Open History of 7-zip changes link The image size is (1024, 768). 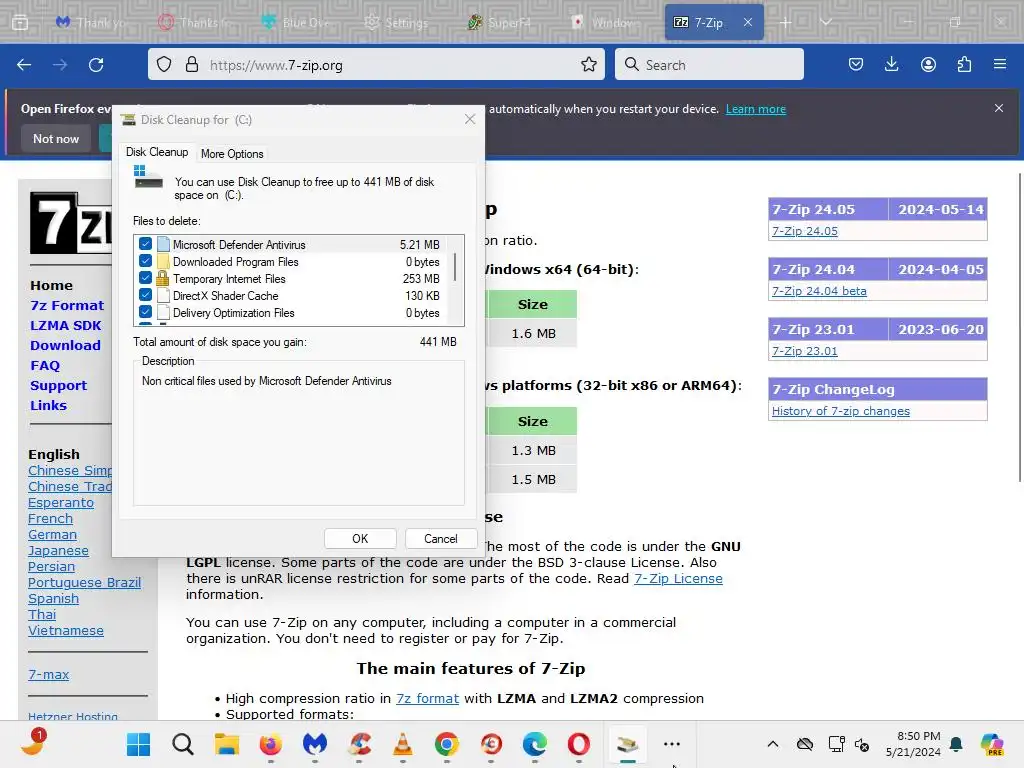click(840, 411)
